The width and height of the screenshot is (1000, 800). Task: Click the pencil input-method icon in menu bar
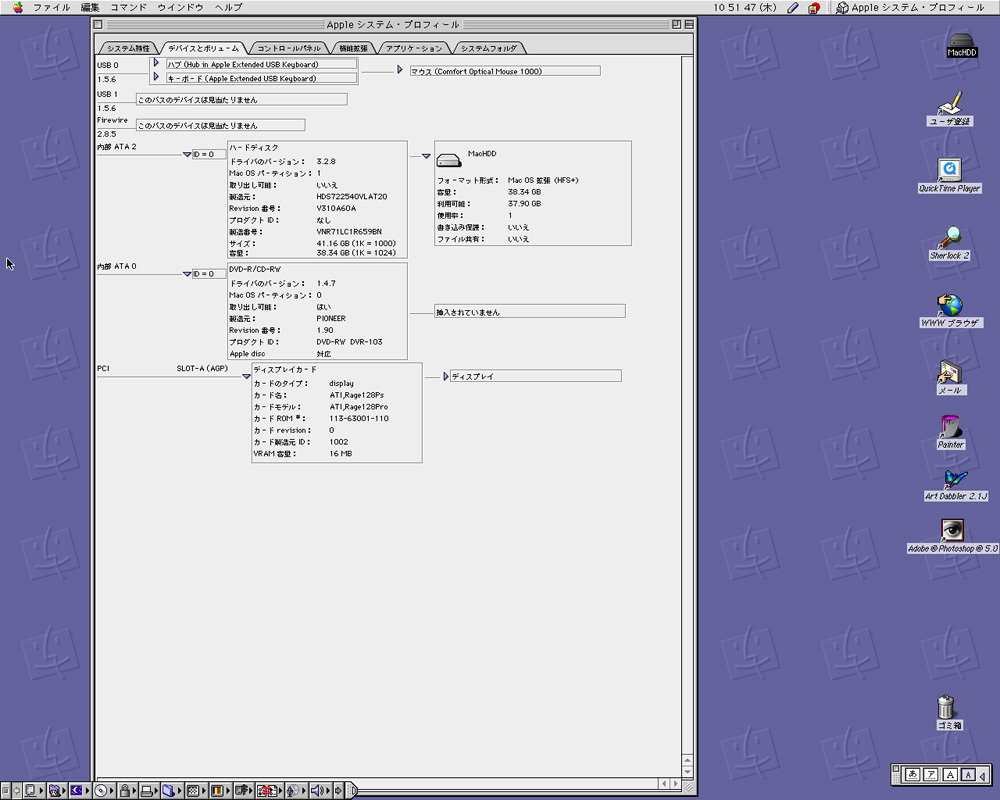(x=793, y=8)
